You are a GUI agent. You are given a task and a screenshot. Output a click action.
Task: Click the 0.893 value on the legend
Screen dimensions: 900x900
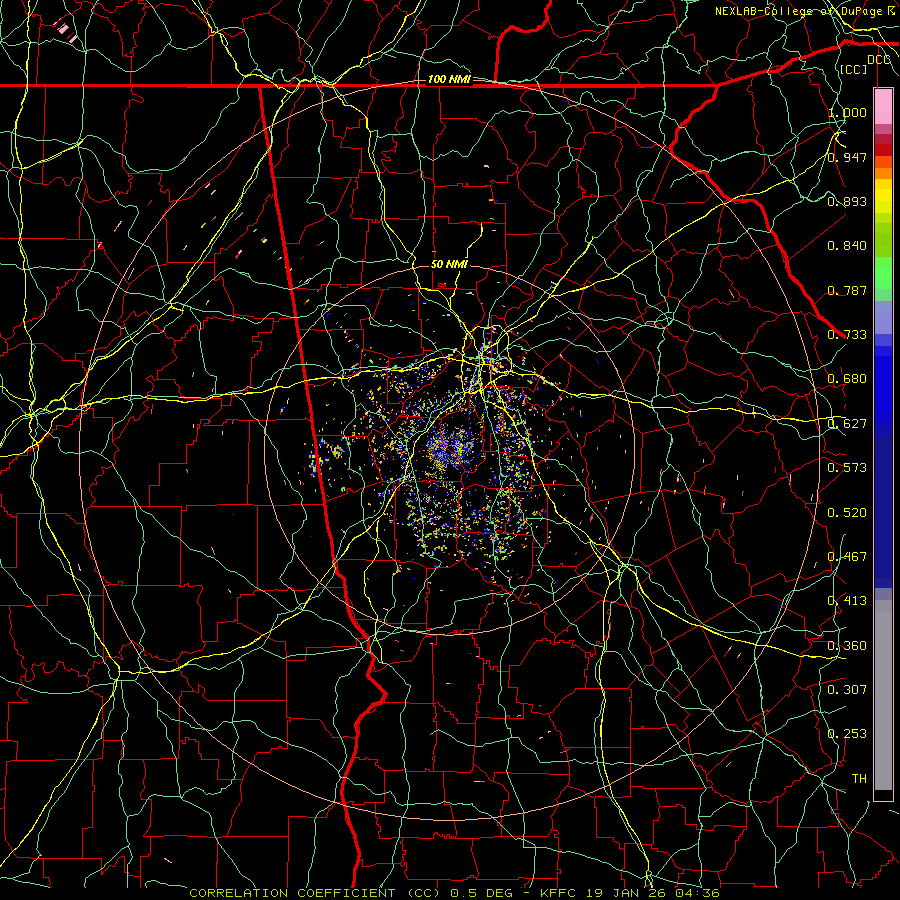tap(847, 201)
